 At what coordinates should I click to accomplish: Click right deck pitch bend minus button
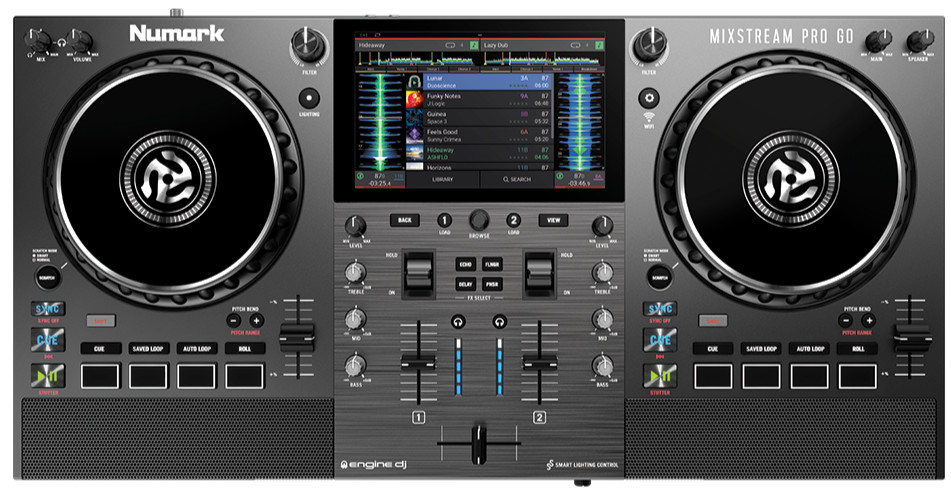[845, 320]
